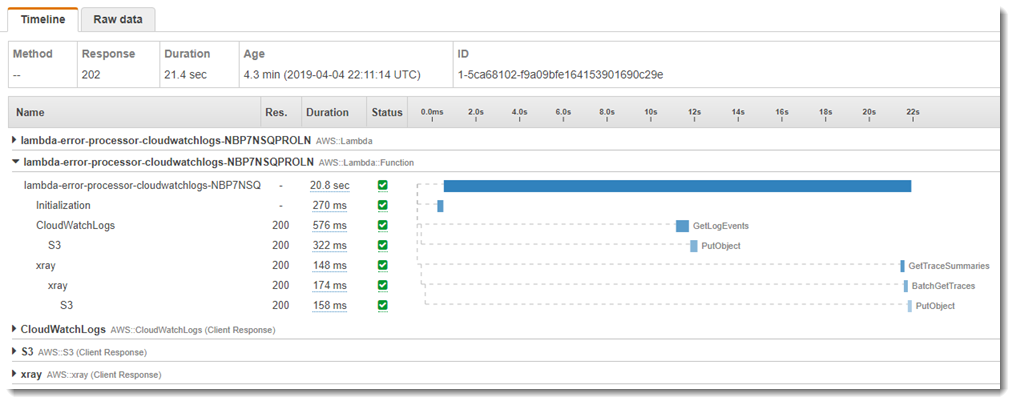Click the status check for 148 ms xray
The height and width of the screenshot is (404, 1015).
point(383,265)
